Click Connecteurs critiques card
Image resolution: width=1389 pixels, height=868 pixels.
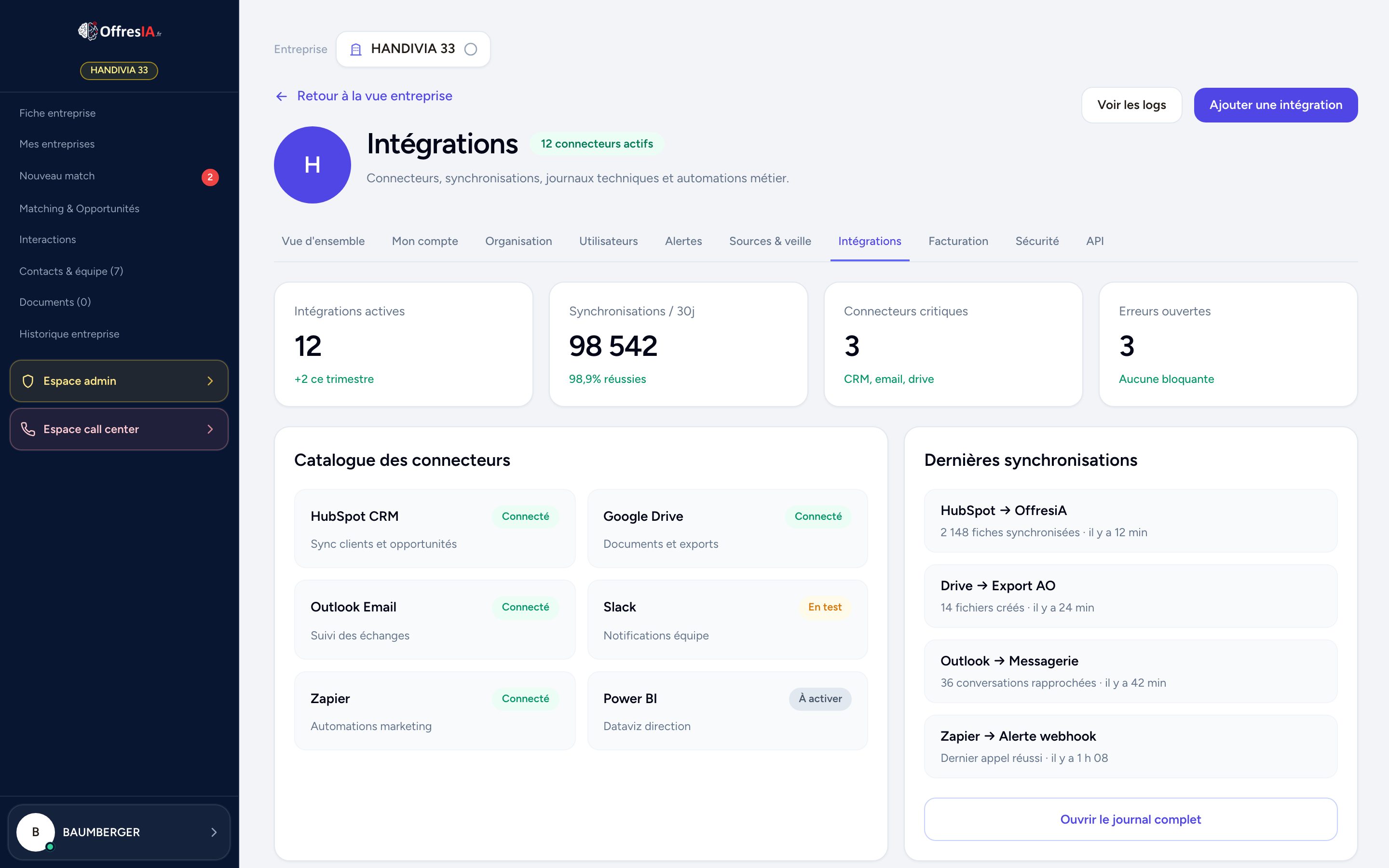coord(953,344)
